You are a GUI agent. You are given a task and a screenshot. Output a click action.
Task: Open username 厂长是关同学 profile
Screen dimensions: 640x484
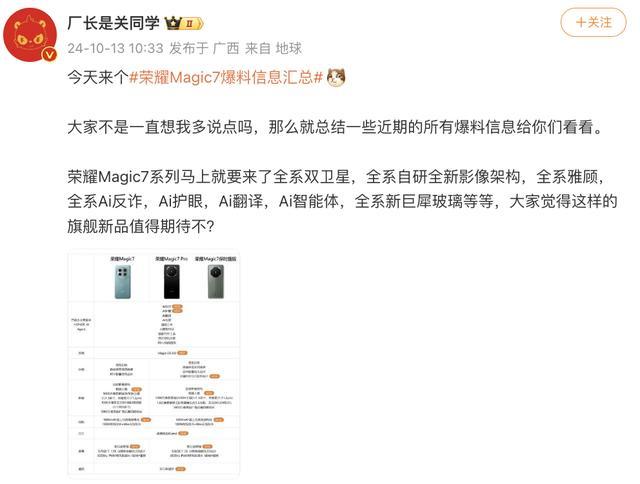coord(113,23)
